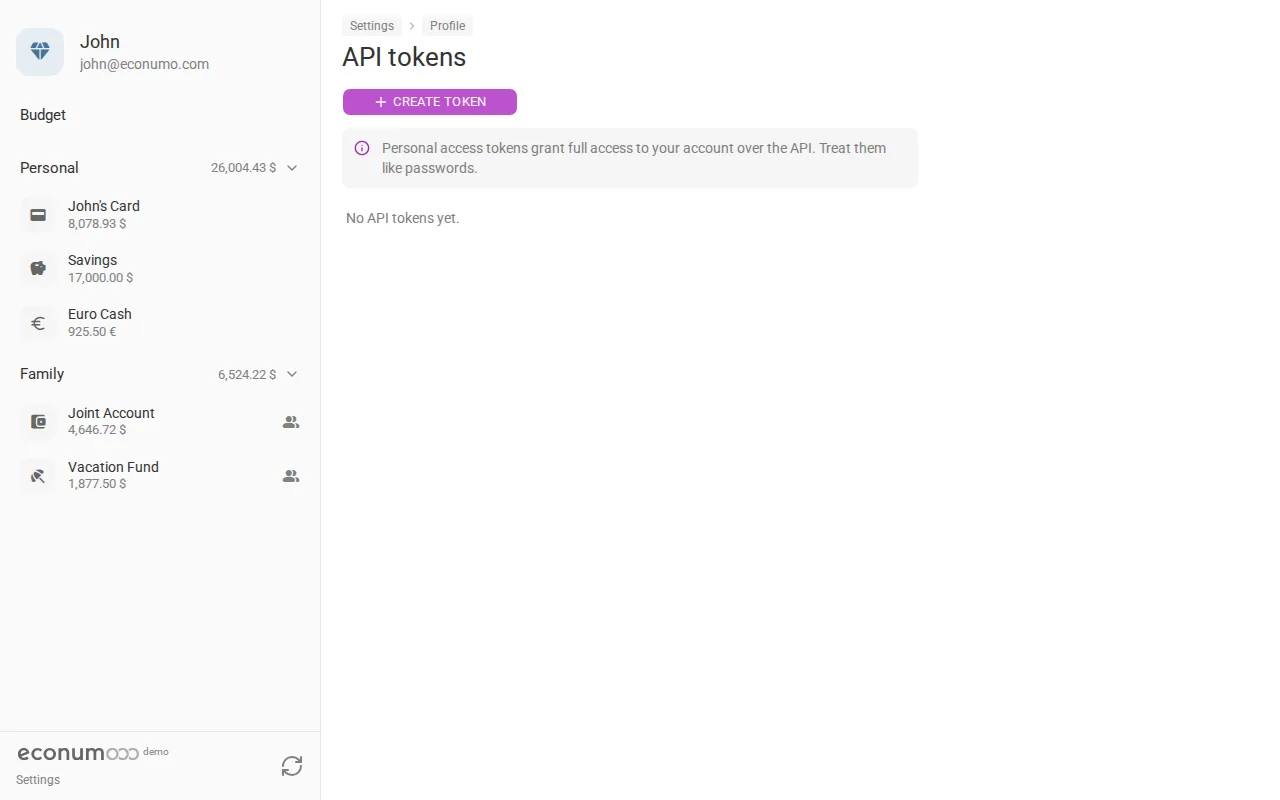Click the shared-users icon on Vacation Fund
Viewport: 1280px width, 800px height.
291,476
